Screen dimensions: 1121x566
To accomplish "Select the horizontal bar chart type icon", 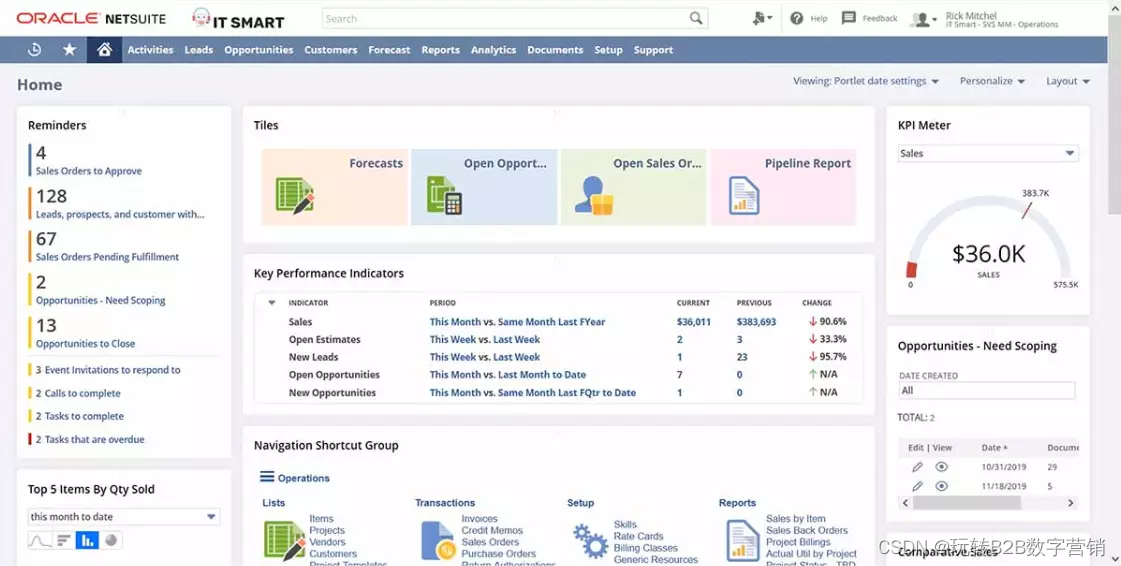I will pyautogui.click(x=64, y=540).
